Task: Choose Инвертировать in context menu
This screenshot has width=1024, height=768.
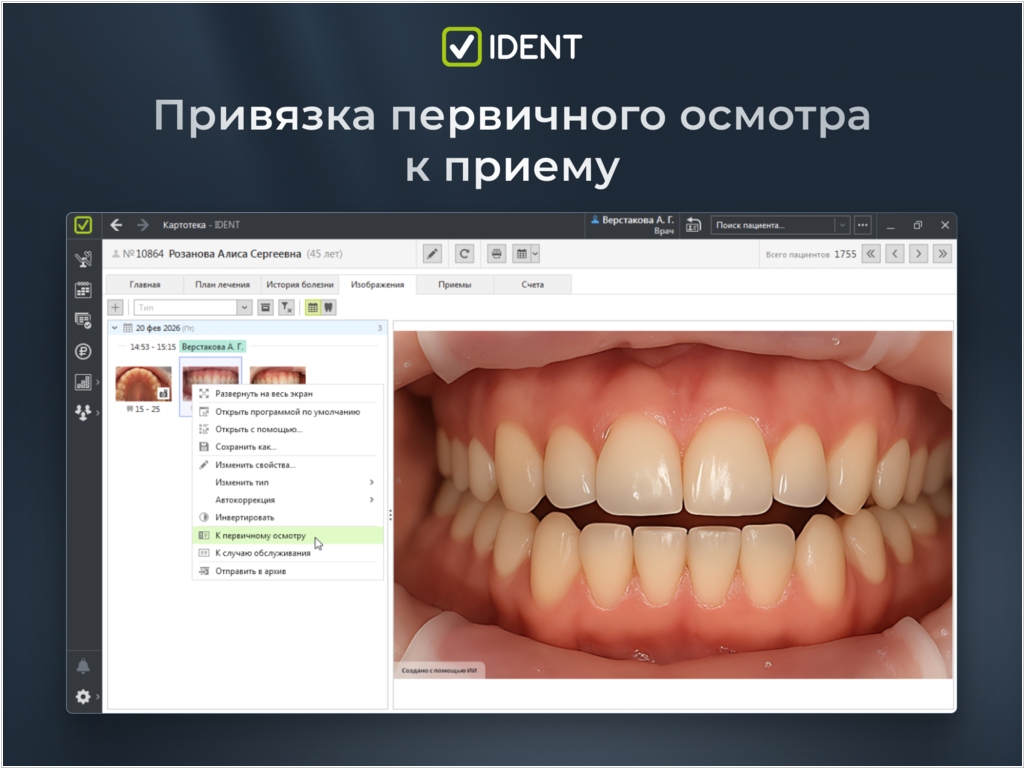Action: (x=244, y=518)
